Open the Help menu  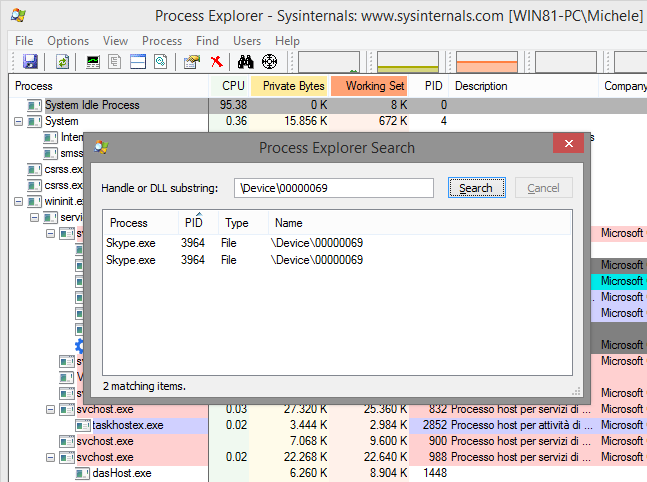pos(287,41)
